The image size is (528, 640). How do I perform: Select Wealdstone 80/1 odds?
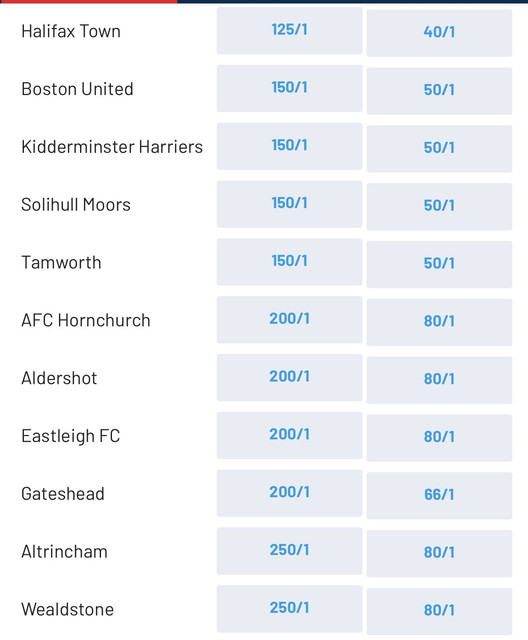[x=439, y=611]
